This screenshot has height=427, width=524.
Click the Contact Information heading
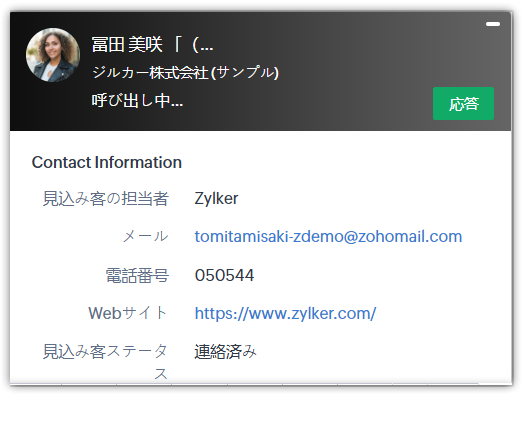(x=107, y=162)
